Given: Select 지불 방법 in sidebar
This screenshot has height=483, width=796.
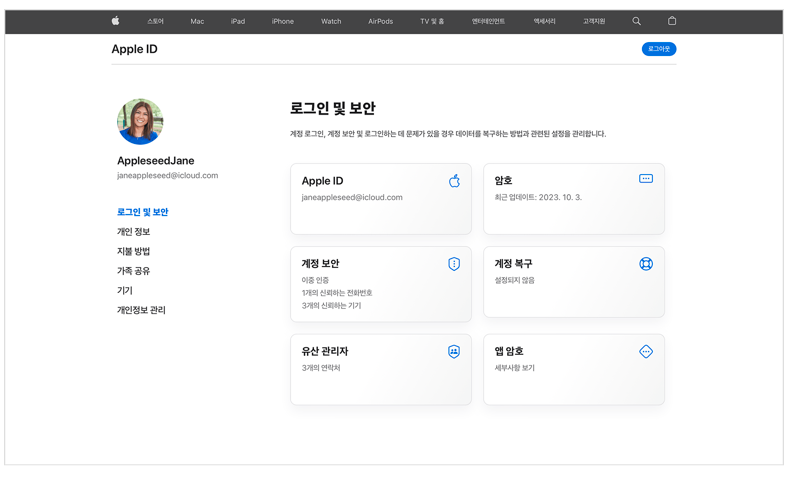Looking at the screenshot, I should click(135, 253).
